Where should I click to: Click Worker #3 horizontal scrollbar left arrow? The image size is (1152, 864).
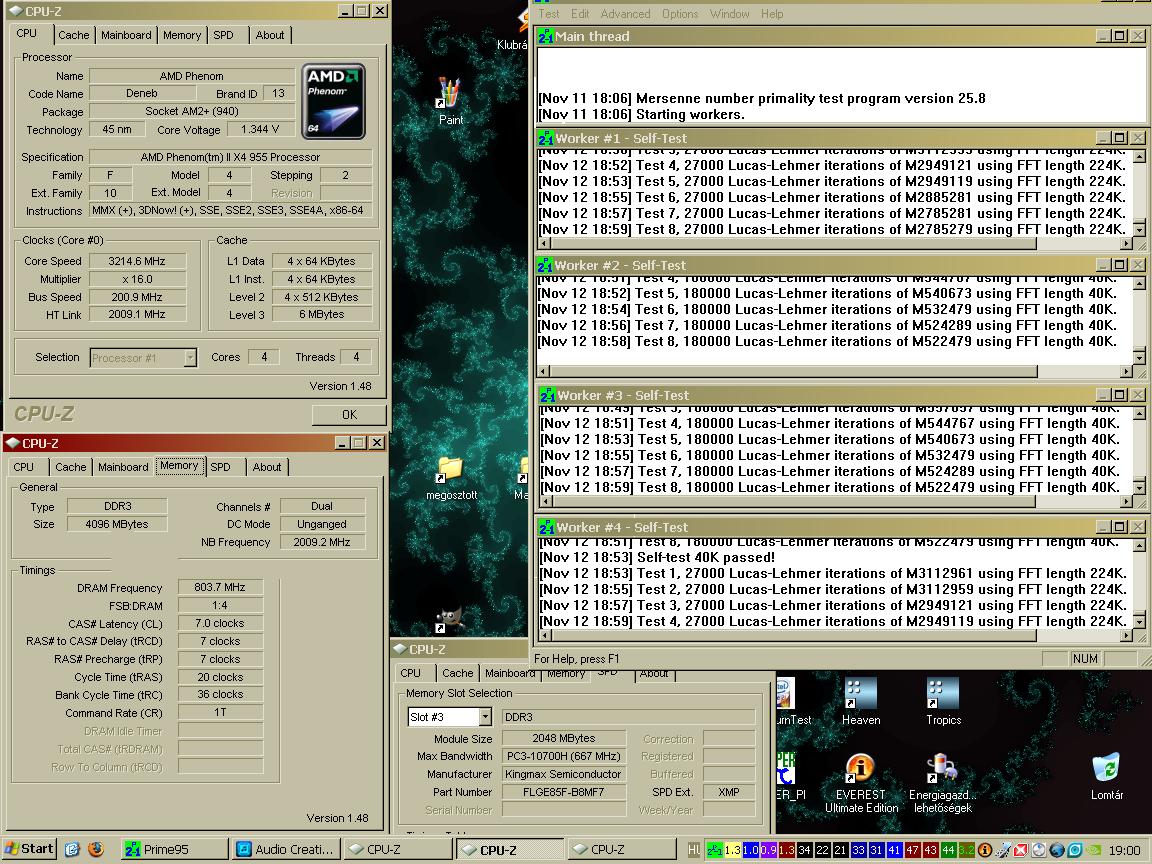click(544, 502)
